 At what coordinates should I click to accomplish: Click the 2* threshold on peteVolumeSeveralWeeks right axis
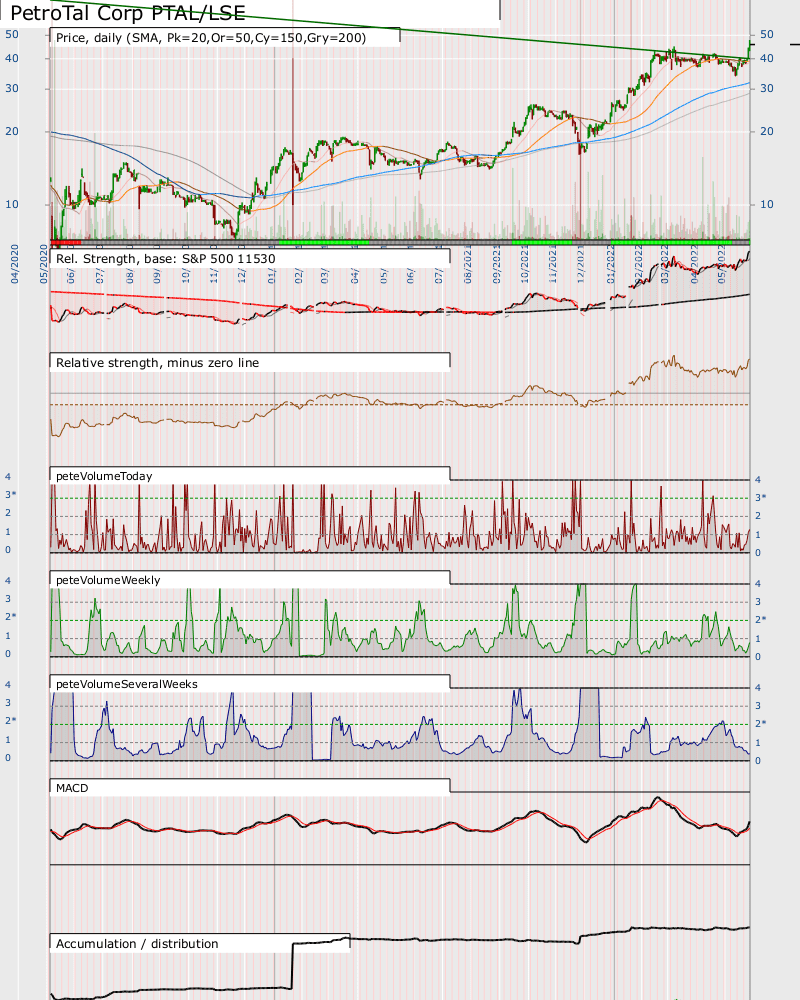point(761,724)
